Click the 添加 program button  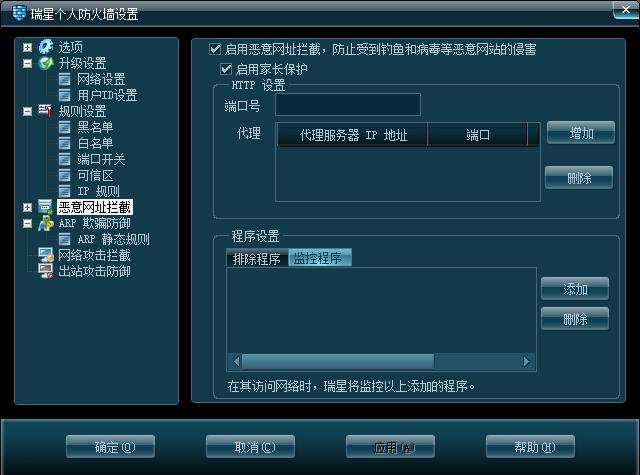point(575,289)
